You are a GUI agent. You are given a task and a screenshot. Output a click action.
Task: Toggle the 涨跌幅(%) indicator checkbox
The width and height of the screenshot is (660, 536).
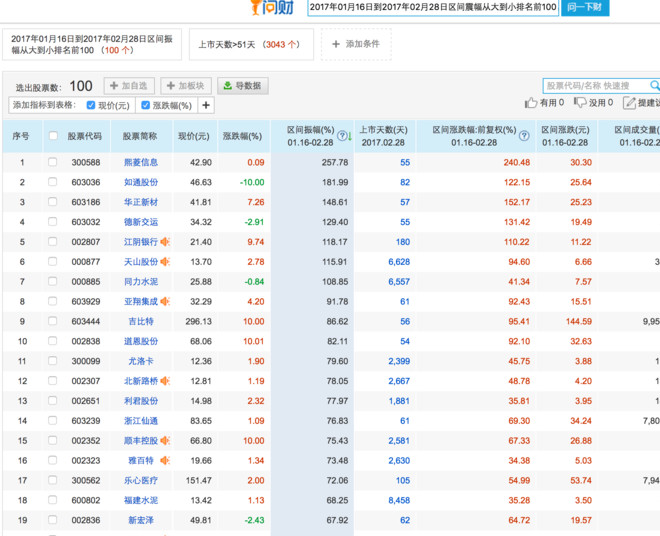145,105
